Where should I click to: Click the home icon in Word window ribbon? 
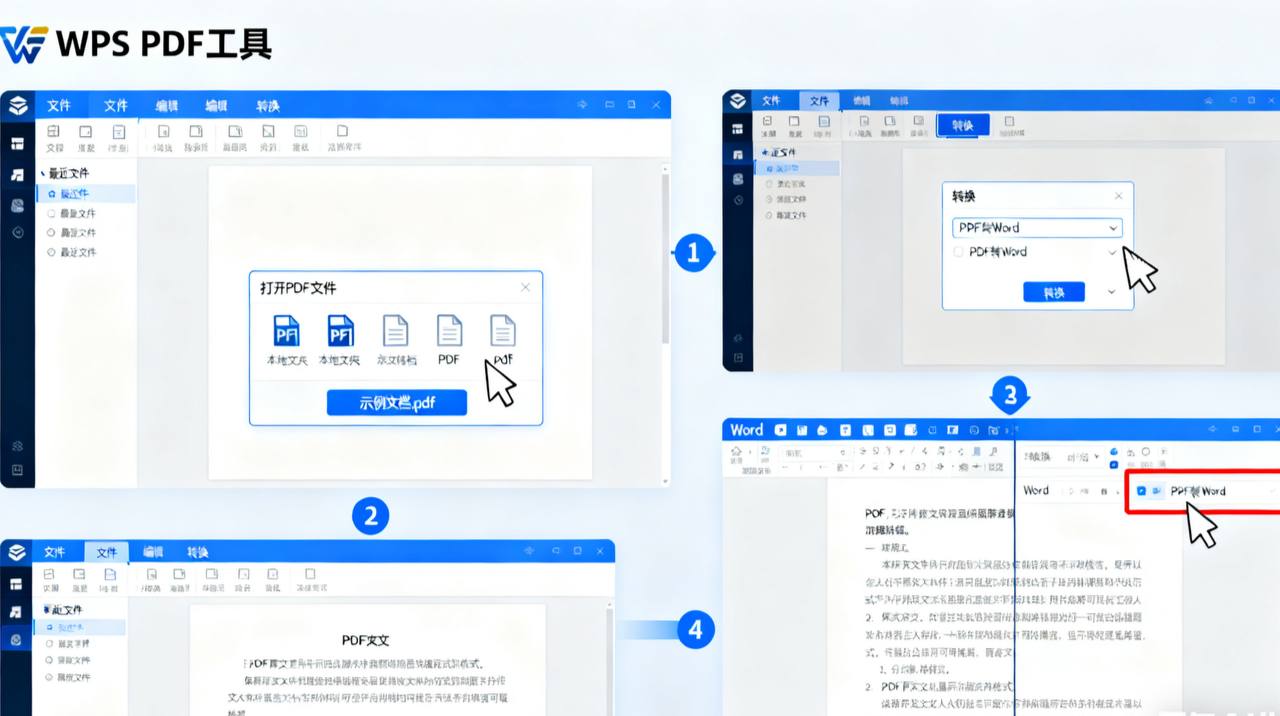click(736, 453)
